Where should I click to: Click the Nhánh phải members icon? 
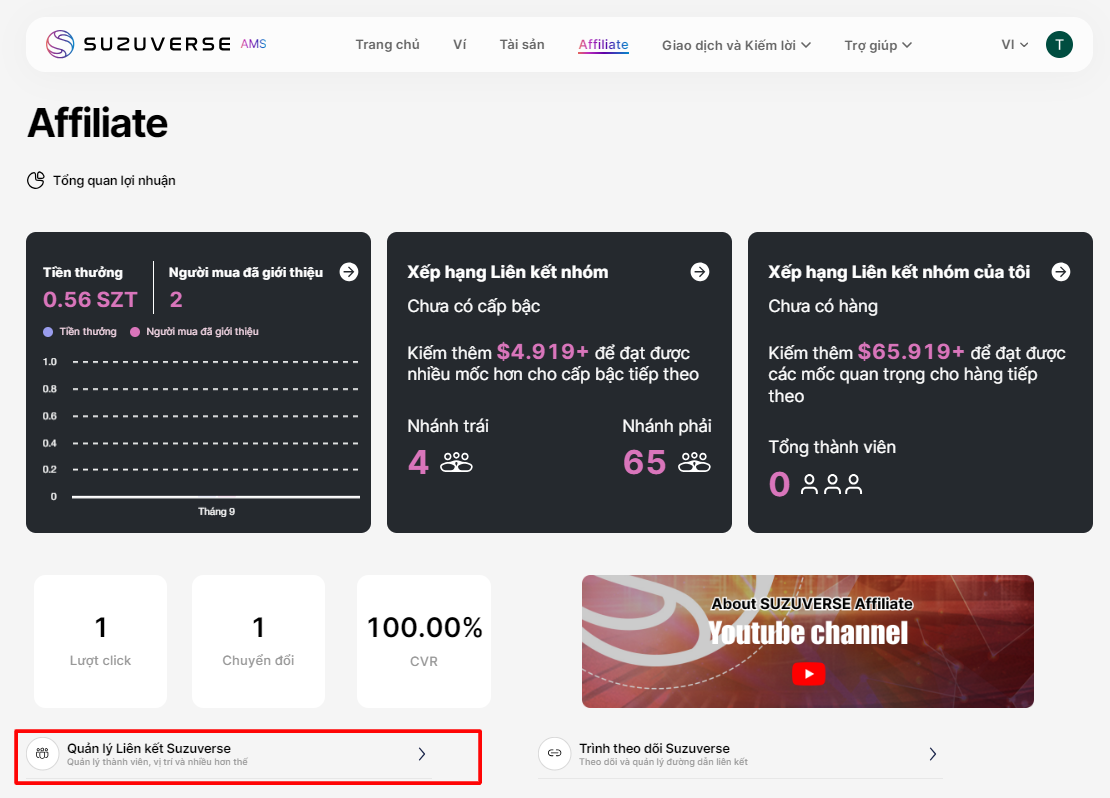tap(694, 462)
